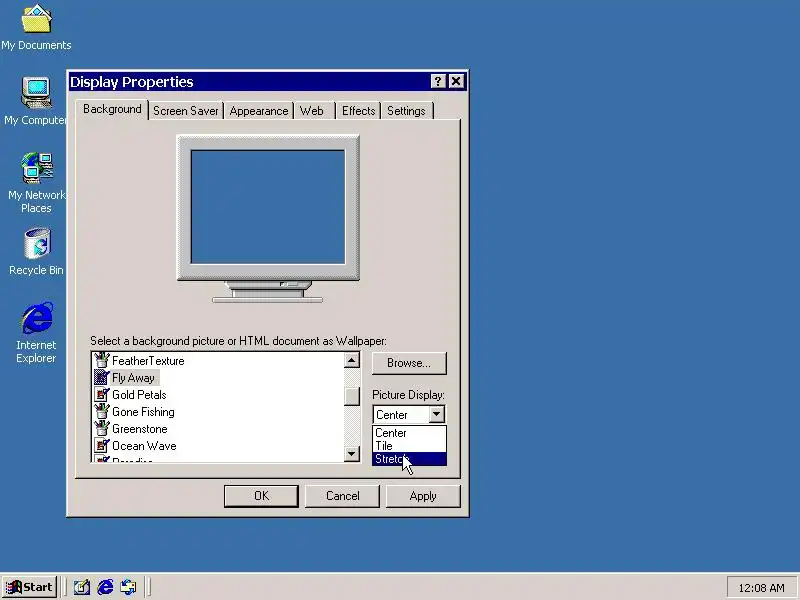This screenshot has width=800, height=600.
Task: Click the Cancel button
Action: pos(342,496)
